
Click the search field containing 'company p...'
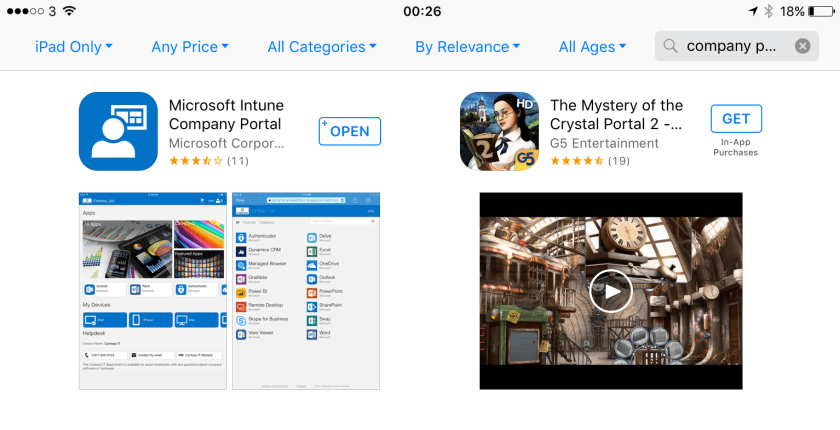point(735,46)
